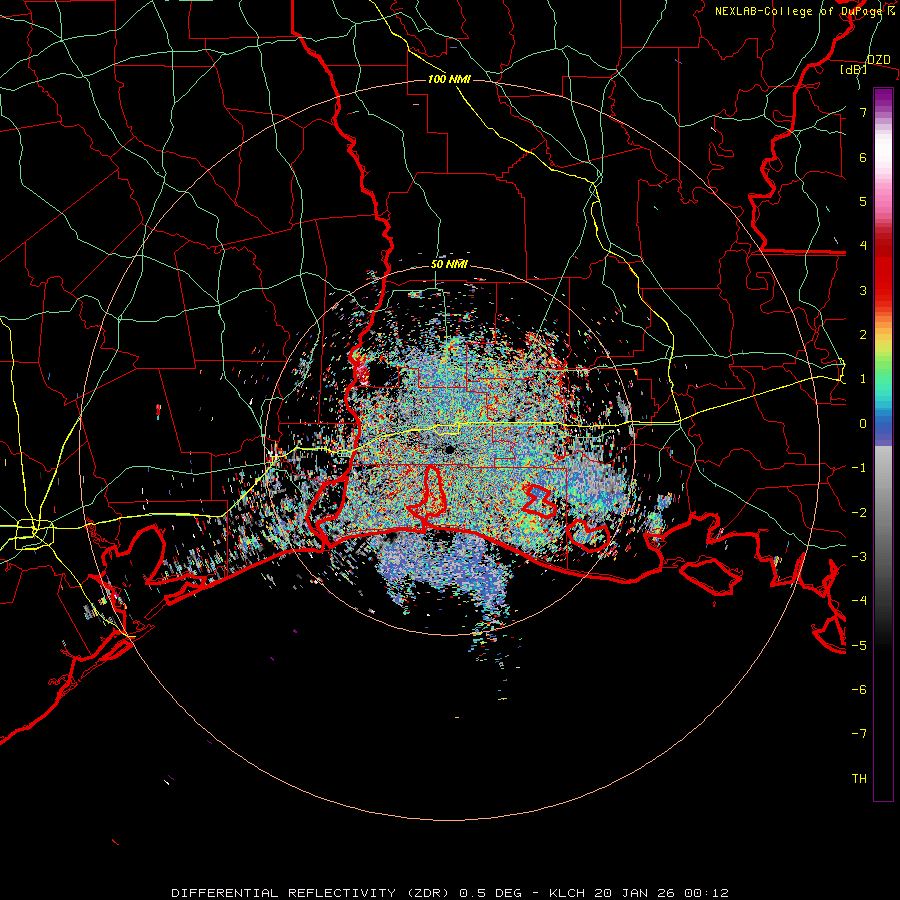
Task: Click the black radar site dot at center
Action: coord(449,449)
